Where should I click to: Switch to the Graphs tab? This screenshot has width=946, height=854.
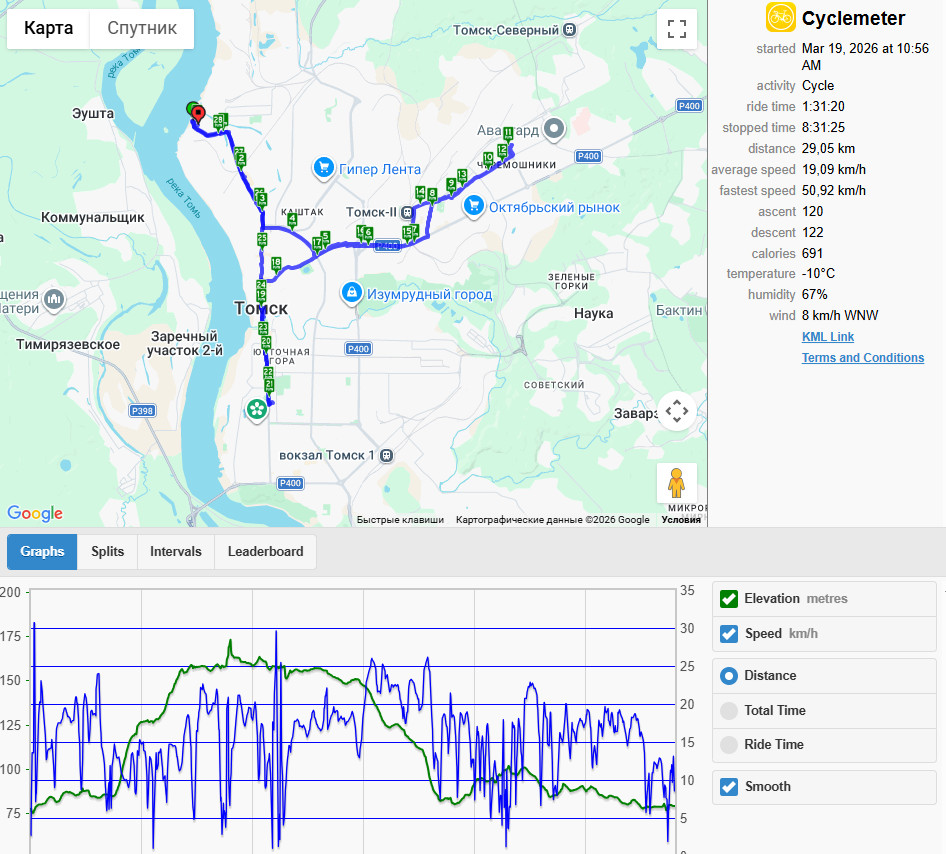point(42,552)
